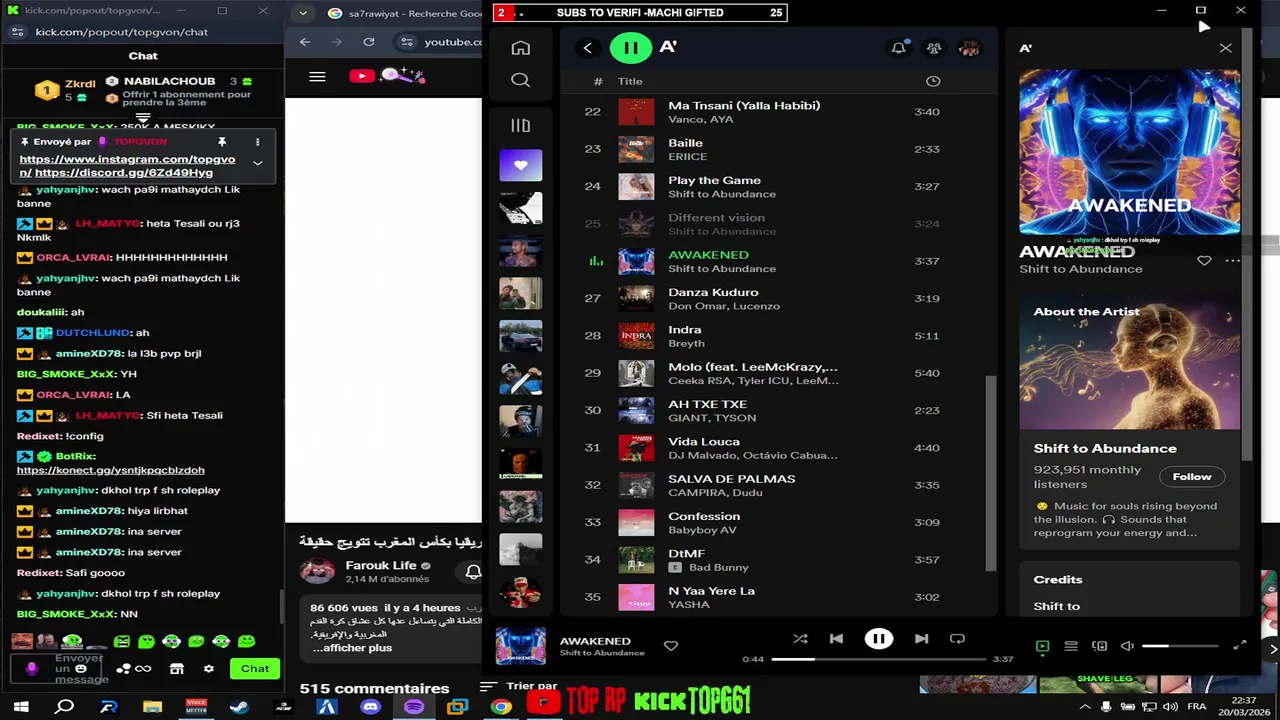The width and height of the screenshot is (1280, 720).
Task: Follow Shift to Abundance artist
Action: pyautogui.click(x=1191, y=477)
